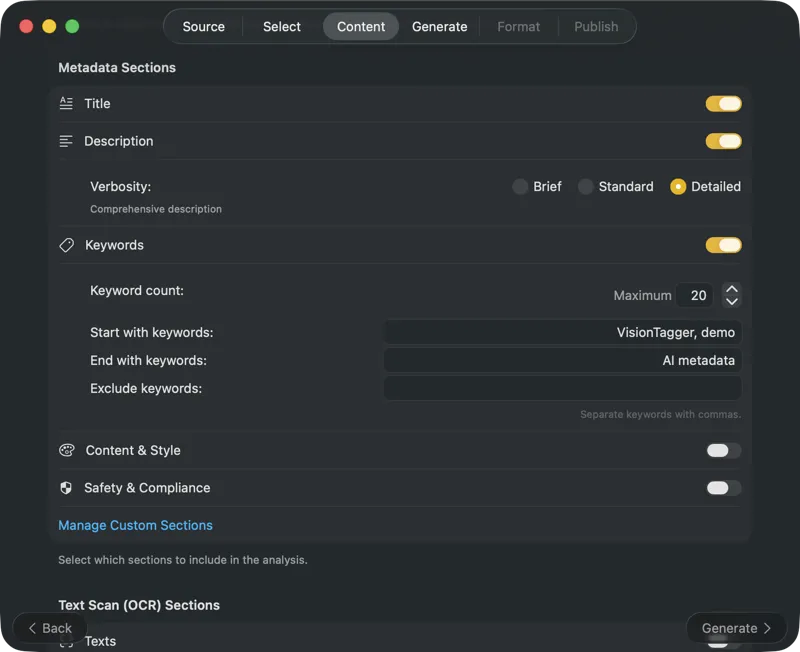This screenshot has width=800, height=652.
Task: Select Standard verbosity radio button
Action: pyautogui.click(x=586, y=187)
